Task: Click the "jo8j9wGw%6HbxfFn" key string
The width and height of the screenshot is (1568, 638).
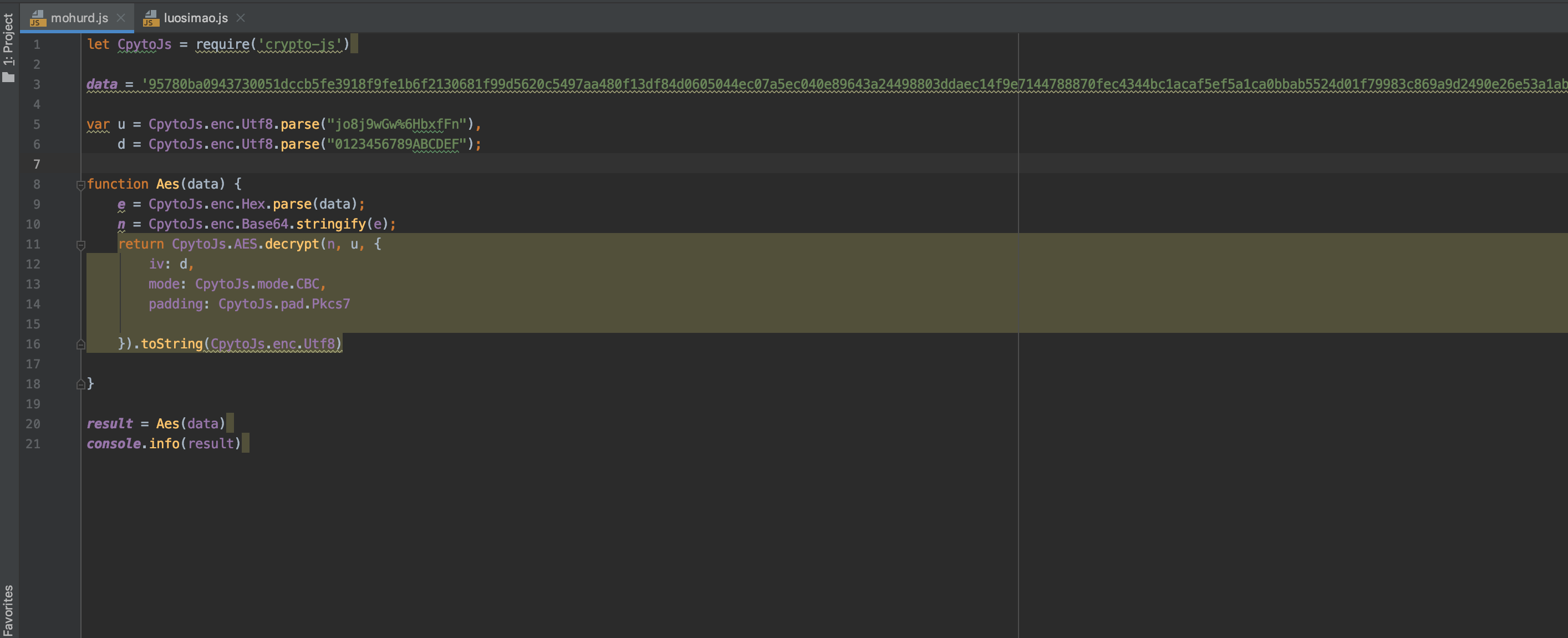Action: [x=397, y=124]
